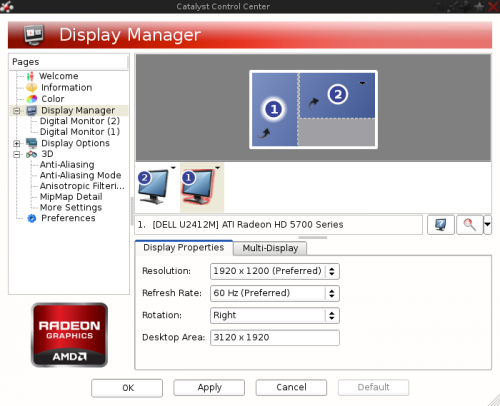Click the DELL U2412M display name field
The image size is (500, 406).
(x=279, y=225)
